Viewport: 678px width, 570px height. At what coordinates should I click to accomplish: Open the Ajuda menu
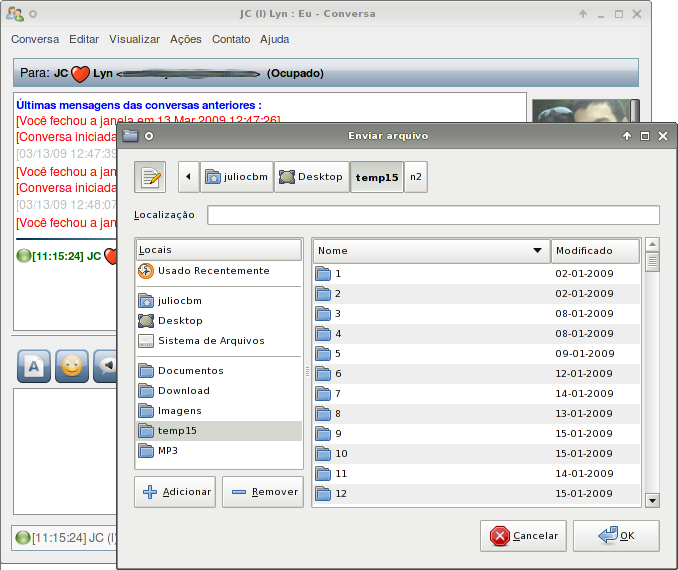(x=275, y=39)
